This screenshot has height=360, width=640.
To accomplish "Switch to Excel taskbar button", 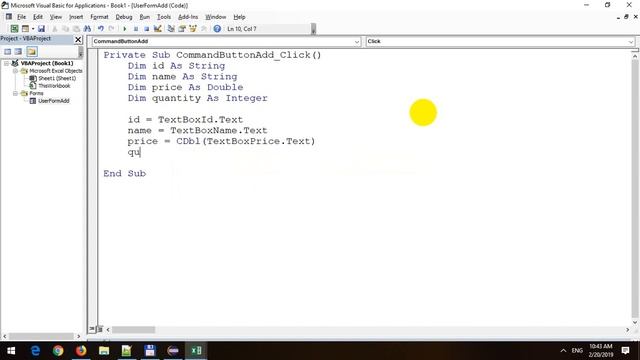I will click(x=196, y=351).
